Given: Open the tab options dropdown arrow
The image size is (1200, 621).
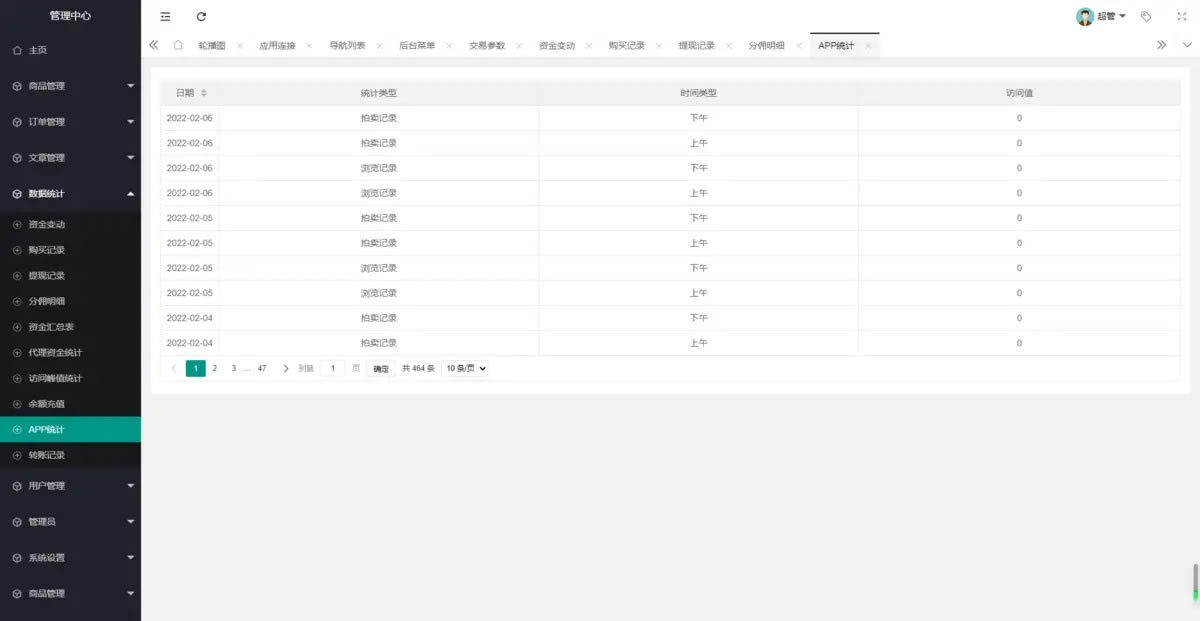Looking at the screenshot, I should pos(1187,45).
